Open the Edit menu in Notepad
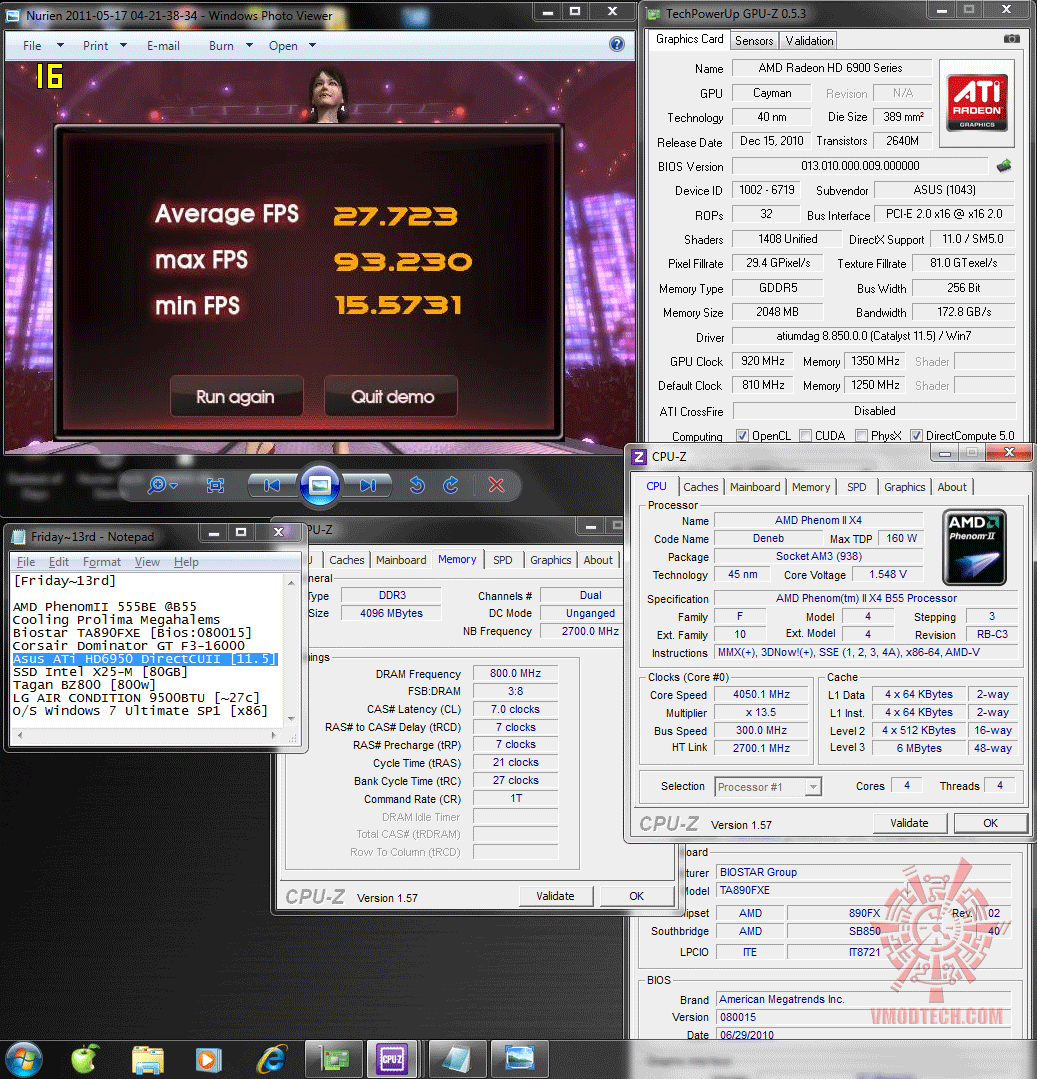Image resolution: width=1037 pixels, height=1079 pixels. (x=58, y=562)
